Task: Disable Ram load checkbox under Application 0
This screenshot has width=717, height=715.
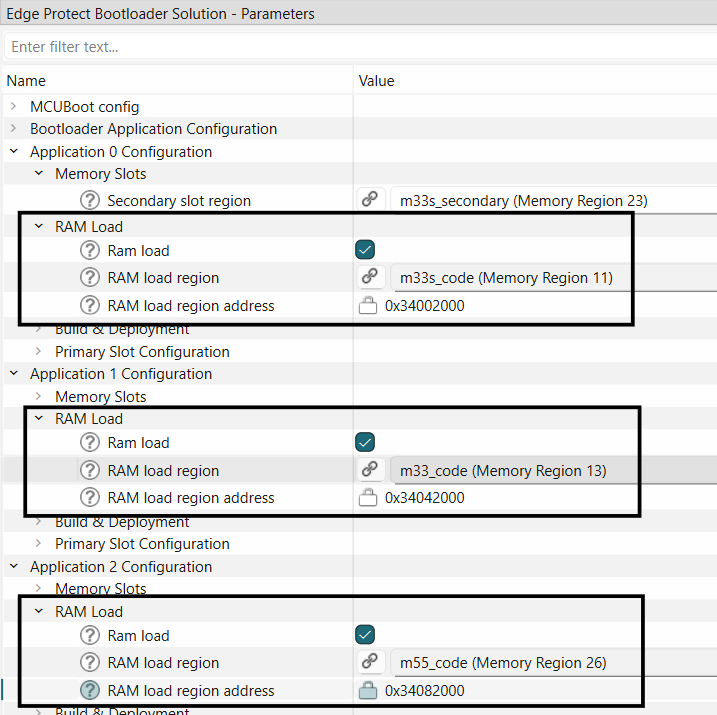Action: click(365, 250)
